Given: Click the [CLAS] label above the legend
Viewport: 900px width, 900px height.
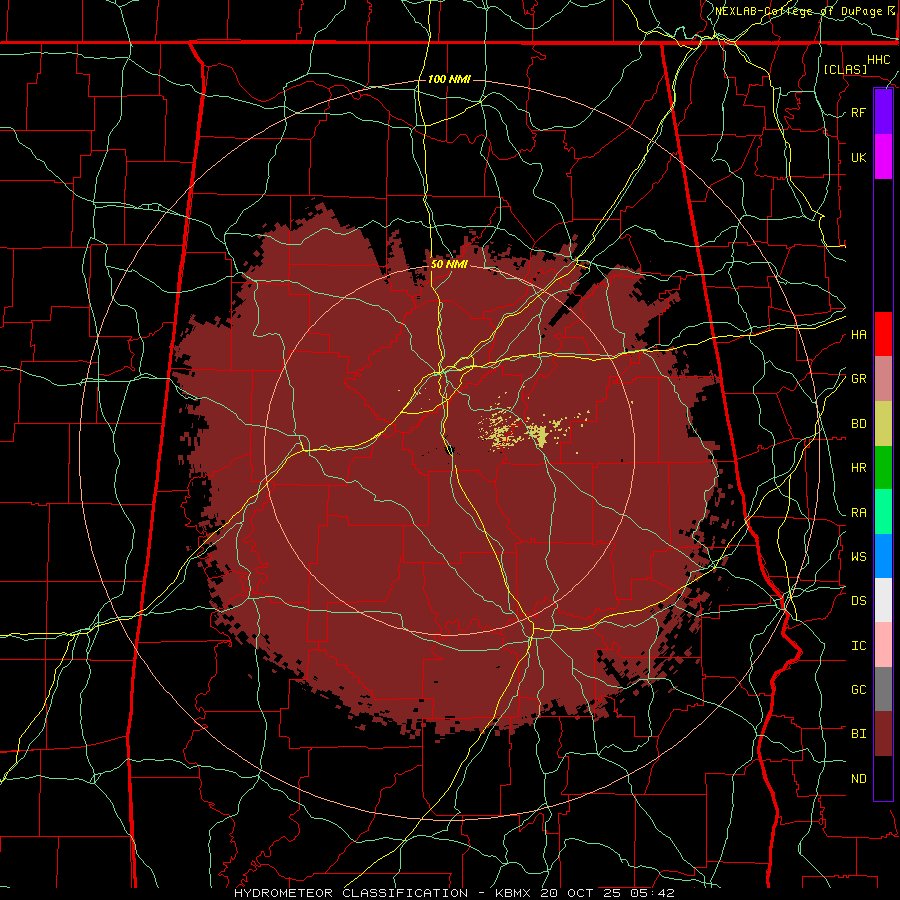Looking at the screenshot, I should tap(845, 69).
